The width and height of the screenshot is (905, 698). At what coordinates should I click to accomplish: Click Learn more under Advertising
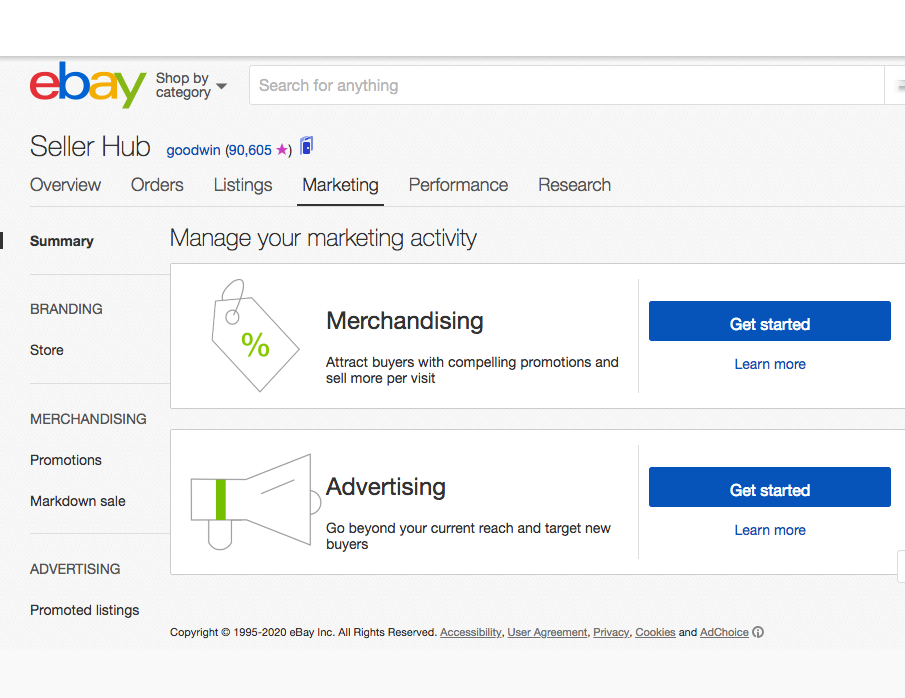(770, 530)
